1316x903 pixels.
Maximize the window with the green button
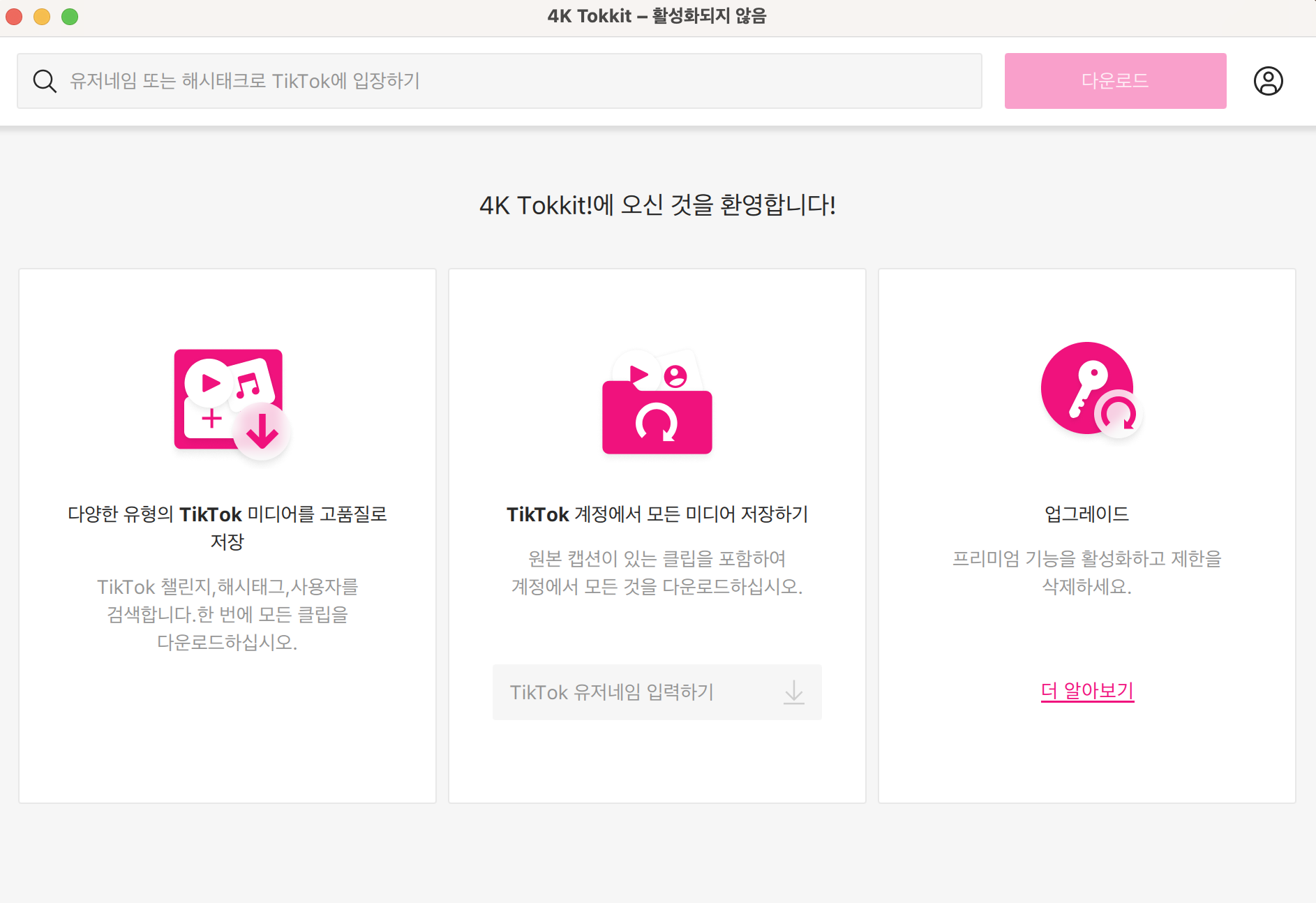(70, 16)
